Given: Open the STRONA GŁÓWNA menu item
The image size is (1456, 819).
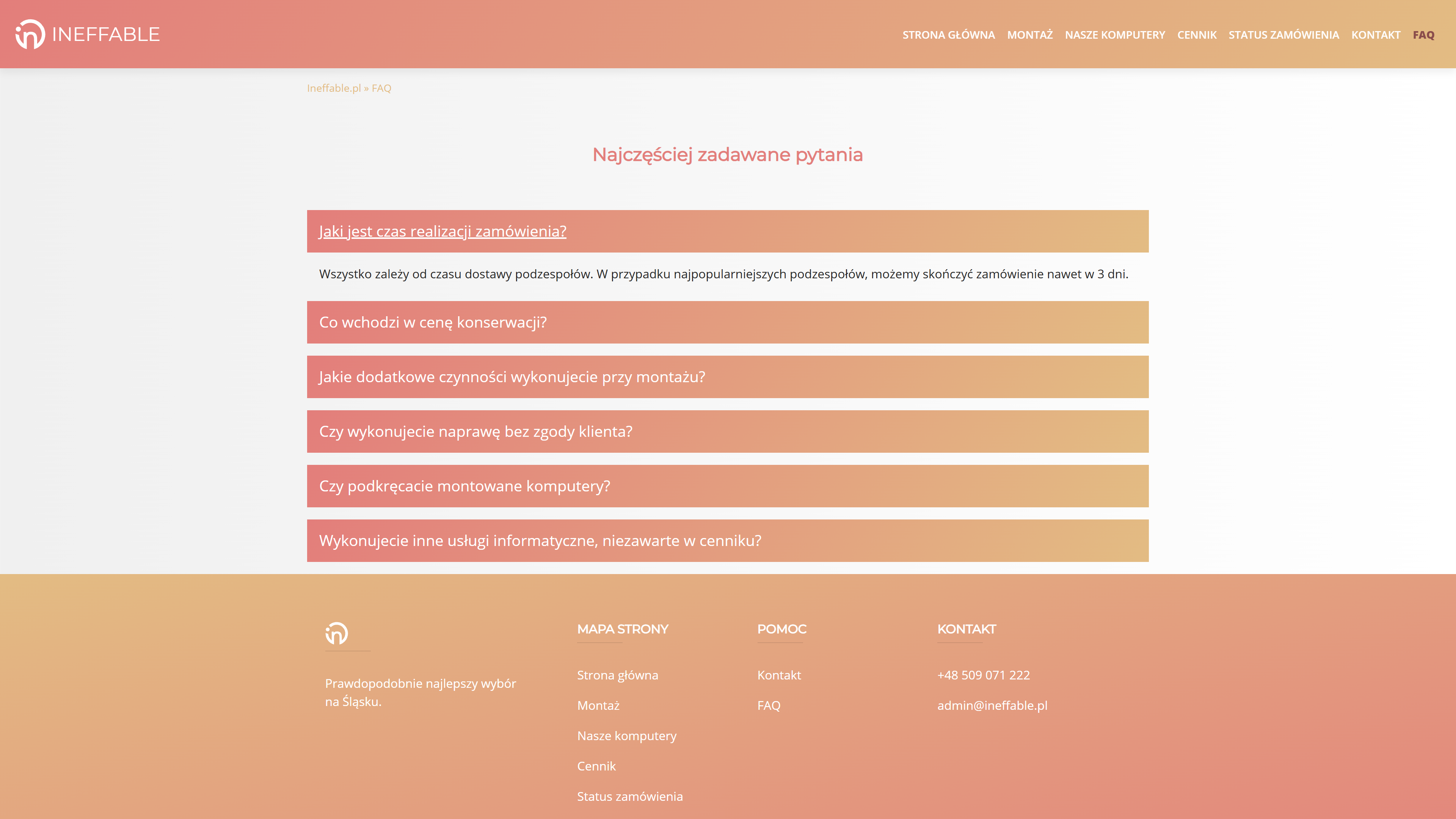Looking at the screenshot, I should (949, 35).
